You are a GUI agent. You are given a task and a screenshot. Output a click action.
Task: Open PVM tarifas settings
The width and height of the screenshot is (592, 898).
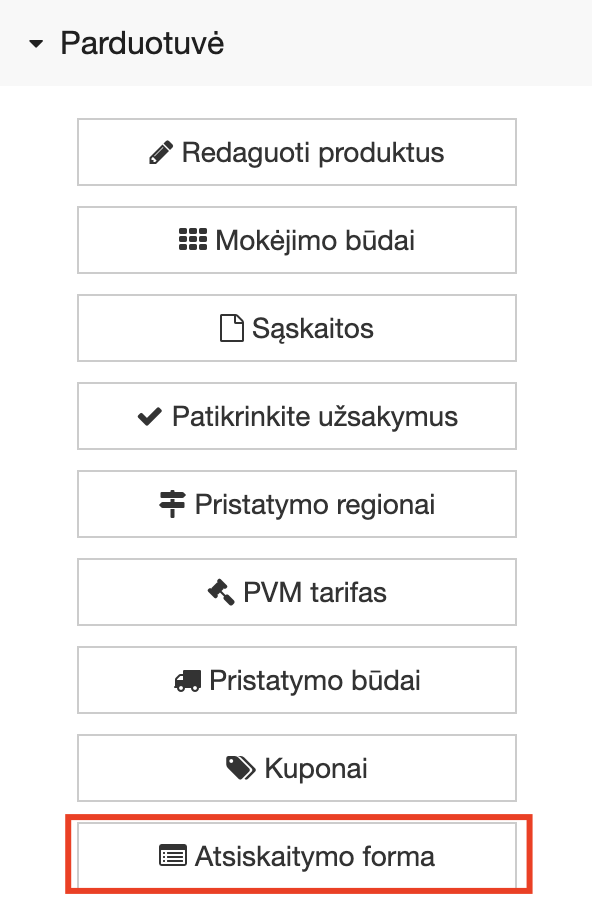click(x=296, y=591)
